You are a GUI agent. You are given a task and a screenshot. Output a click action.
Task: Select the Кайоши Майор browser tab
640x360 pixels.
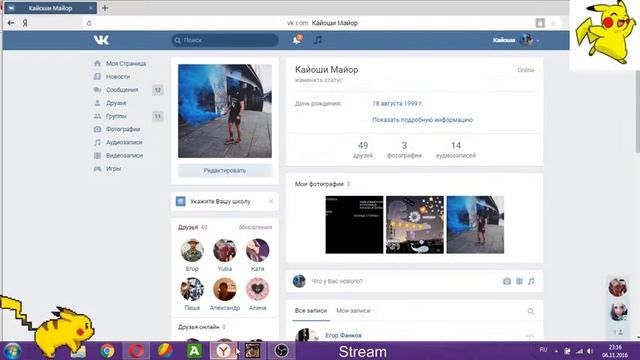(x=50, y=8)
